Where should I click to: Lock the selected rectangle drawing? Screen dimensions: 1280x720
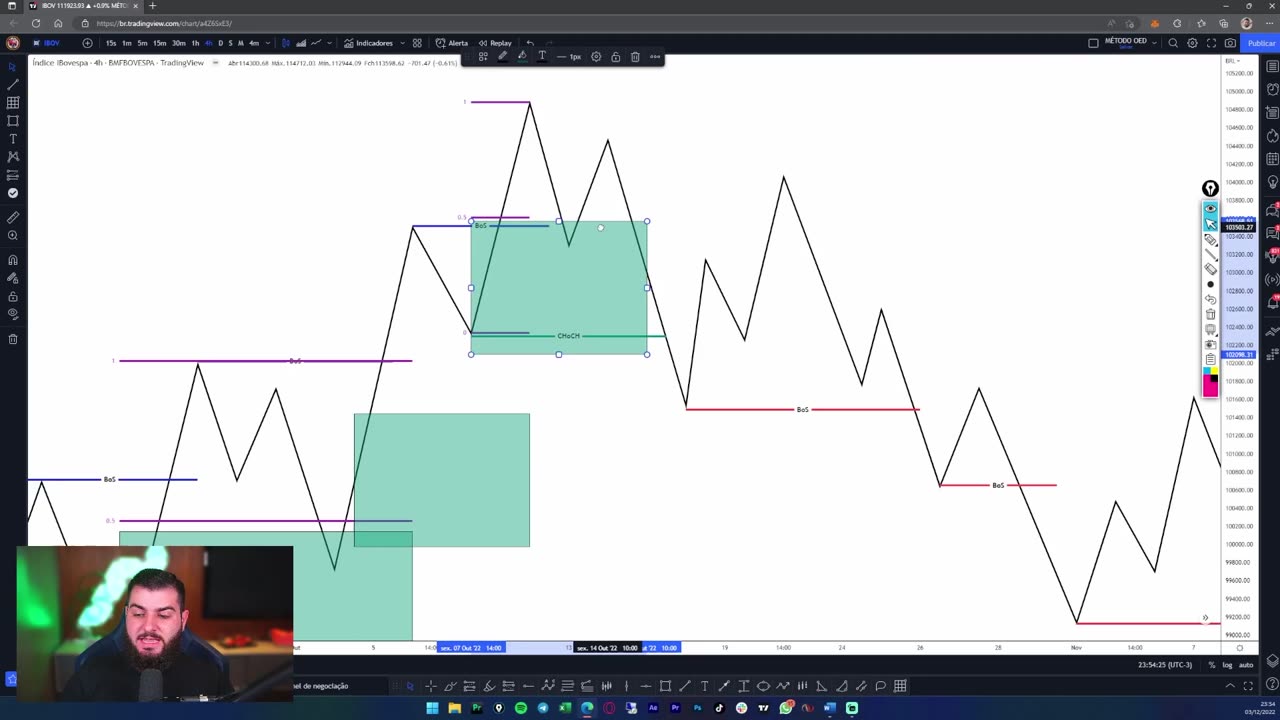point(616,57)
